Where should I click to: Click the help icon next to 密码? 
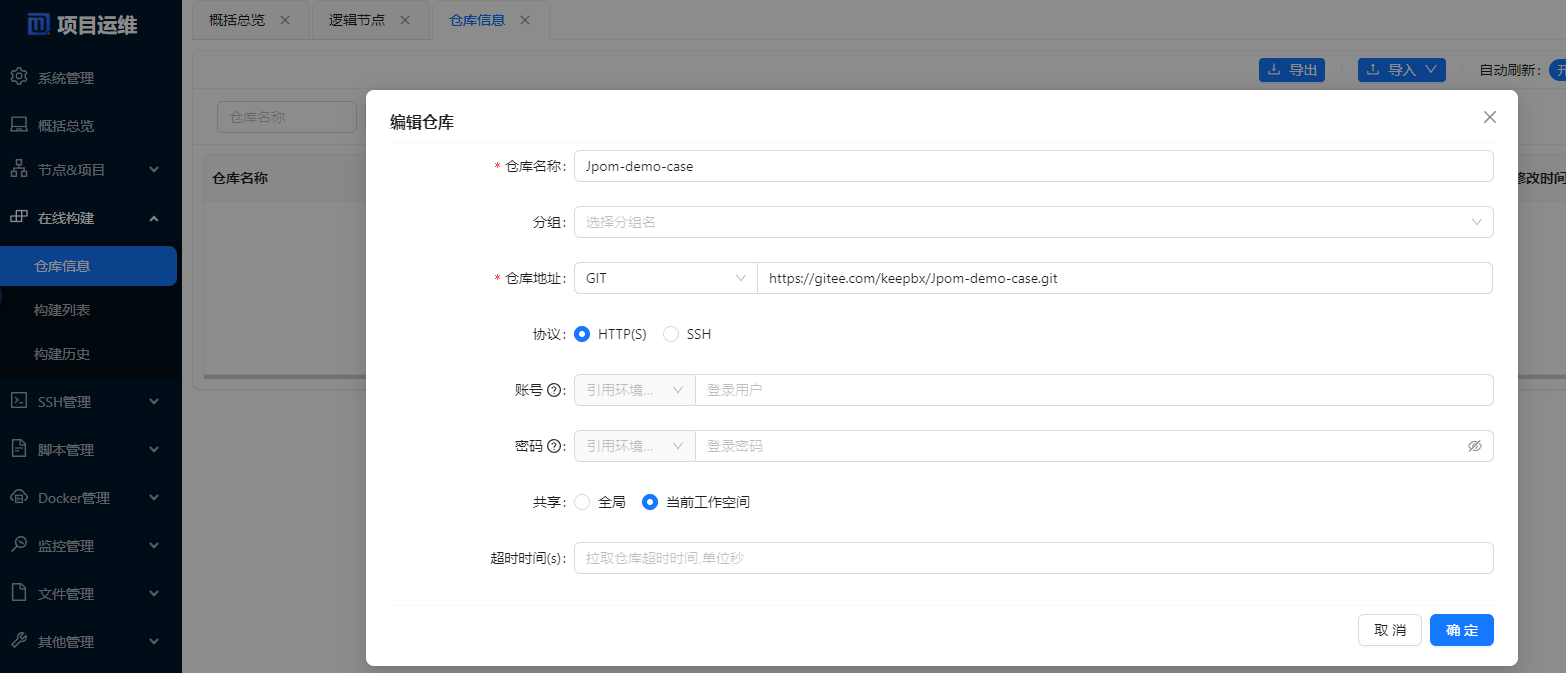pos(554,446)
